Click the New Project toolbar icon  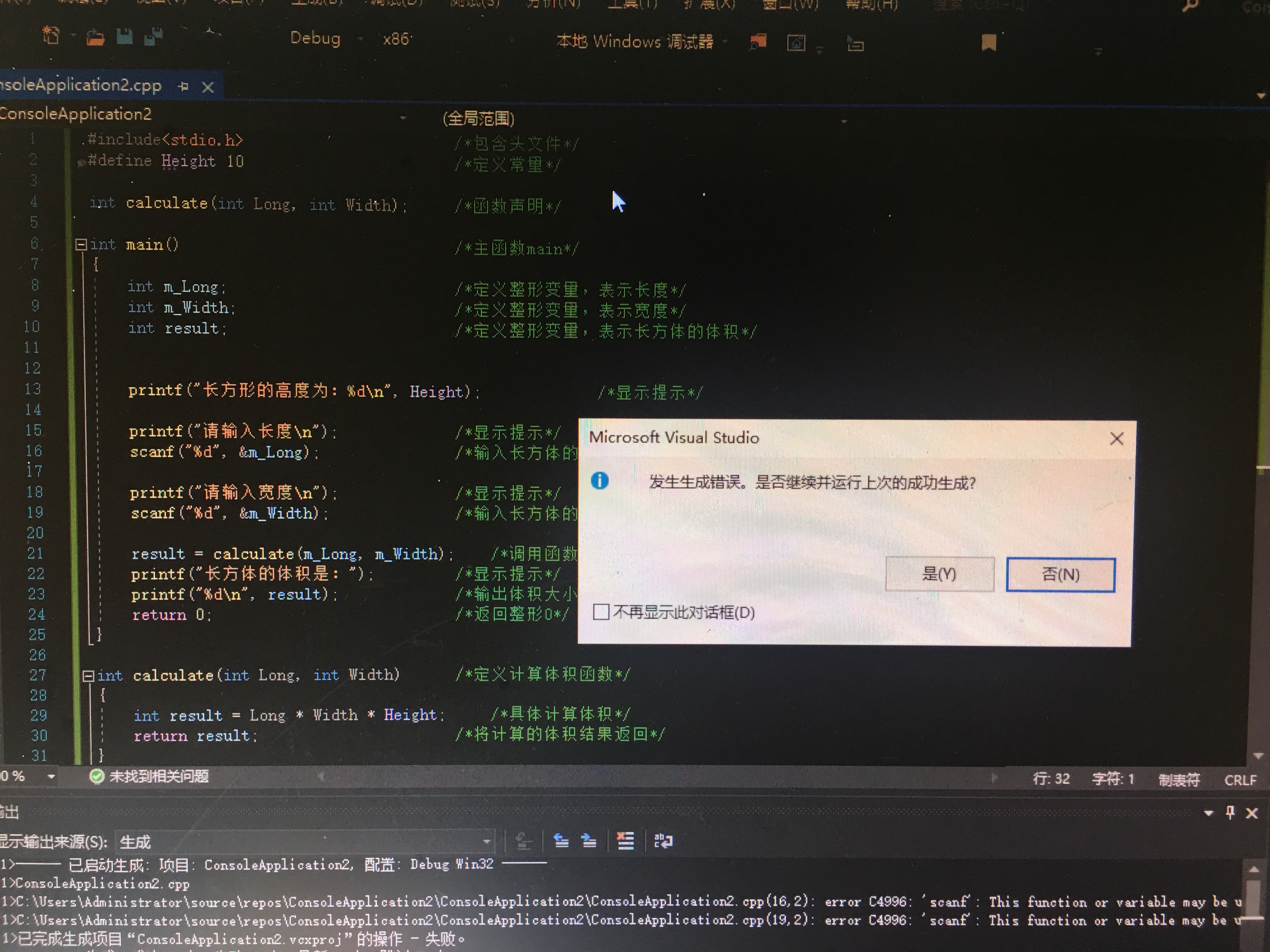tap(51, 36)
